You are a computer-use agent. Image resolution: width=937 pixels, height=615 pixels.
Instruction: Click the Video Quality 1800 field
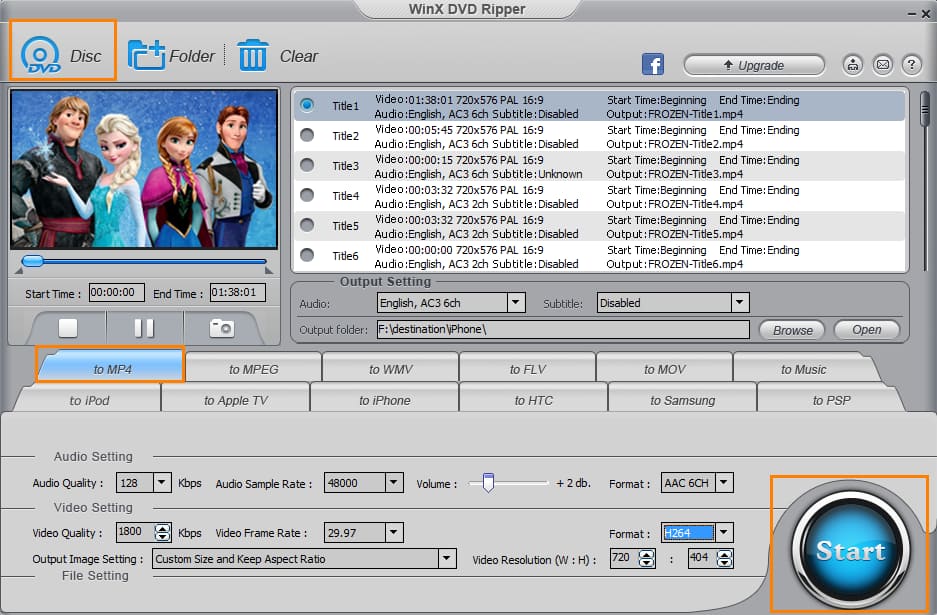(134, 532)
